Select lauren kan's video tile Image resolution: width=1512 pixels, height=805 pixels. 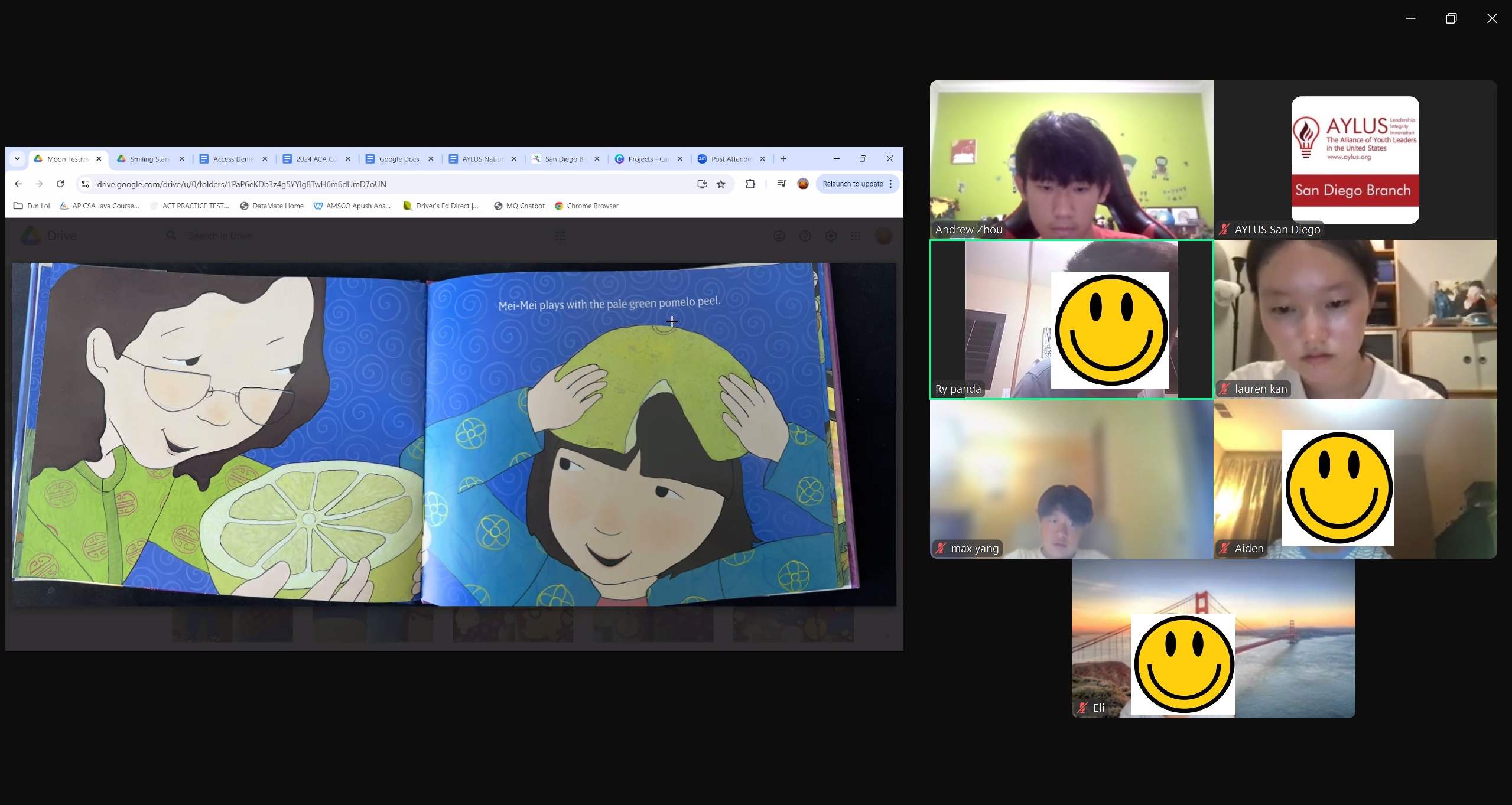click(x=1355, y=320)
